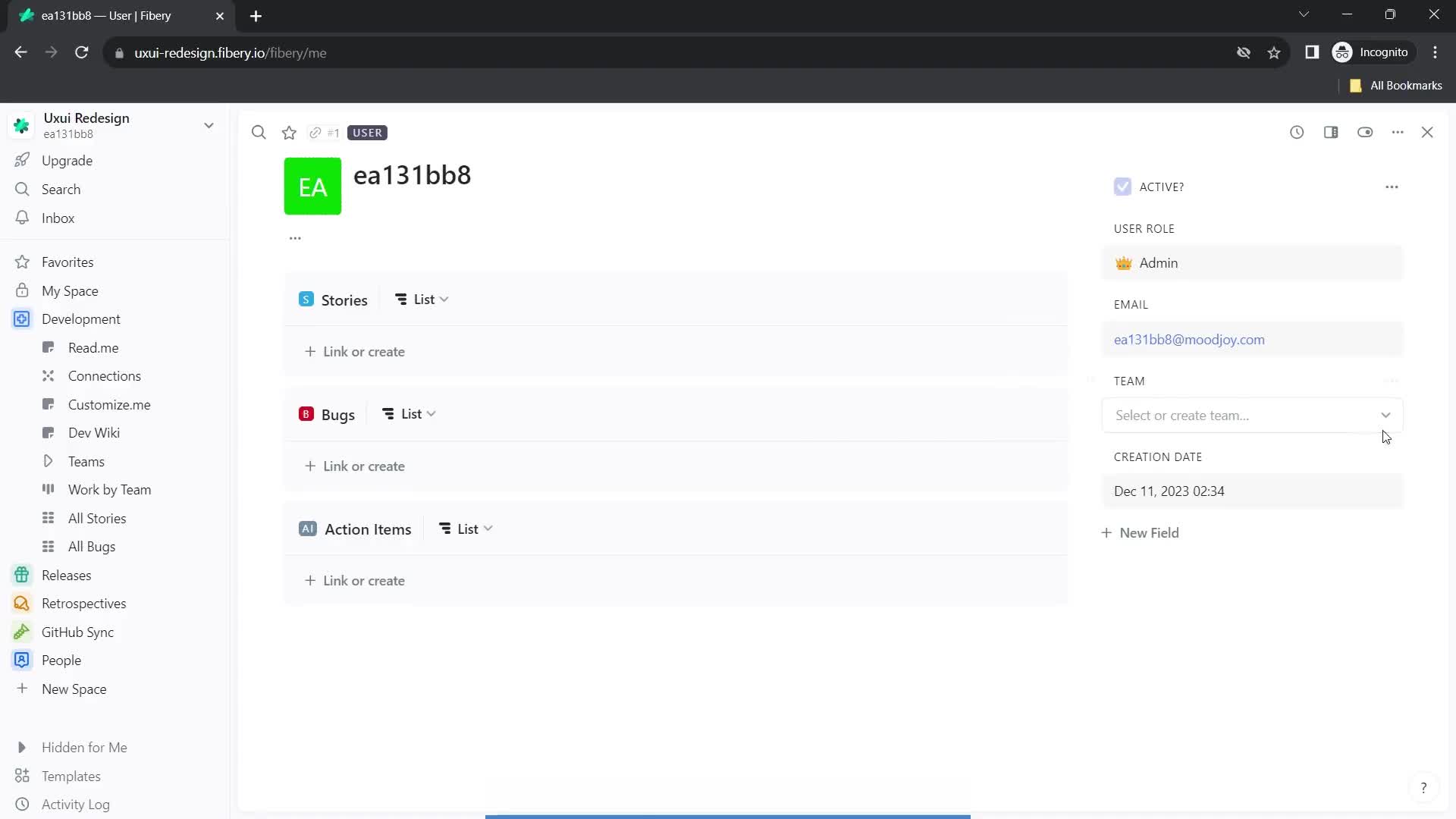Viewport: 1456px width, 819px height.
Task: Open People section in sidebar
Action: point(61,660)
